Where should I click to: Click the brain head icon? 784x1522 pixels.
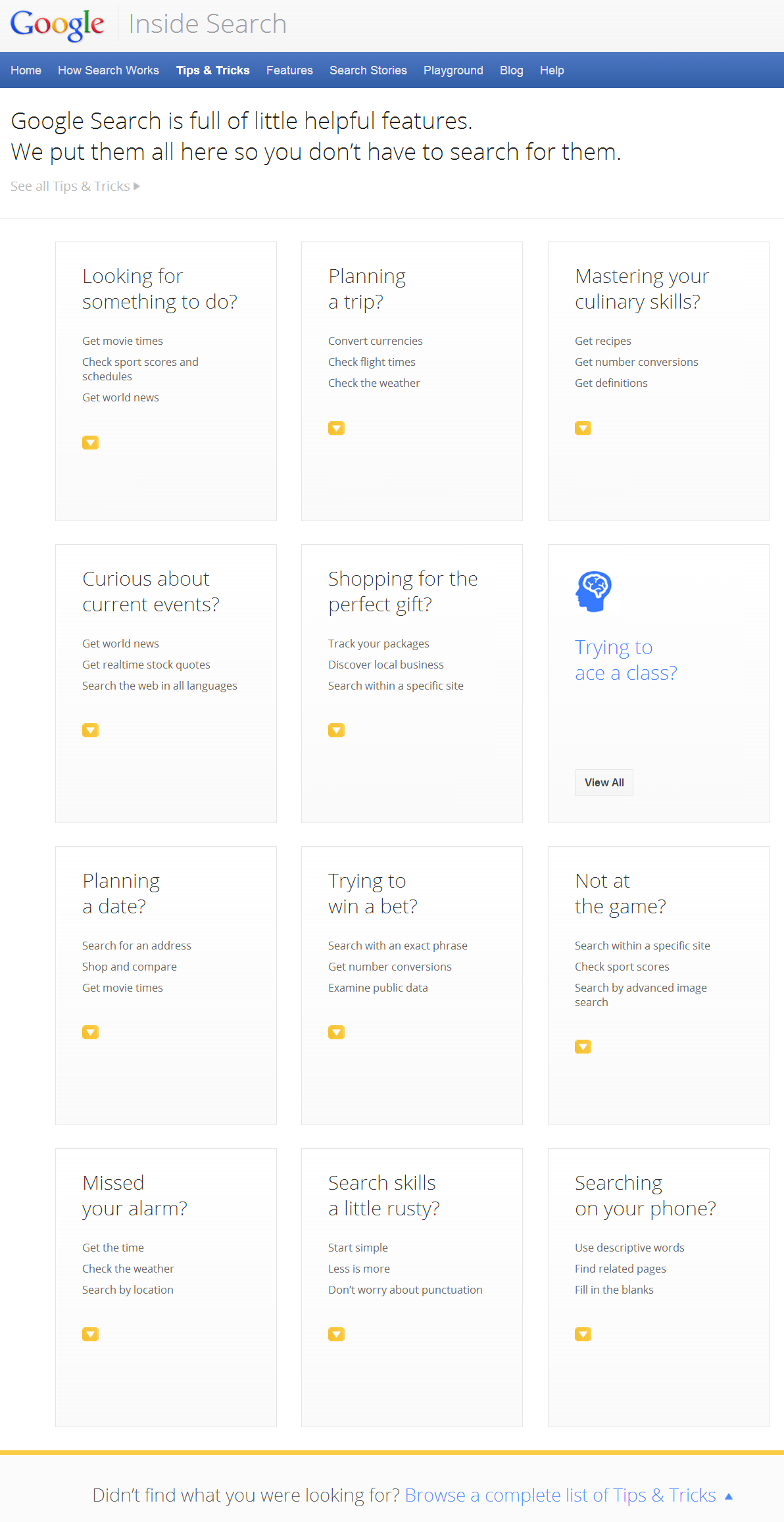[593, 591]
